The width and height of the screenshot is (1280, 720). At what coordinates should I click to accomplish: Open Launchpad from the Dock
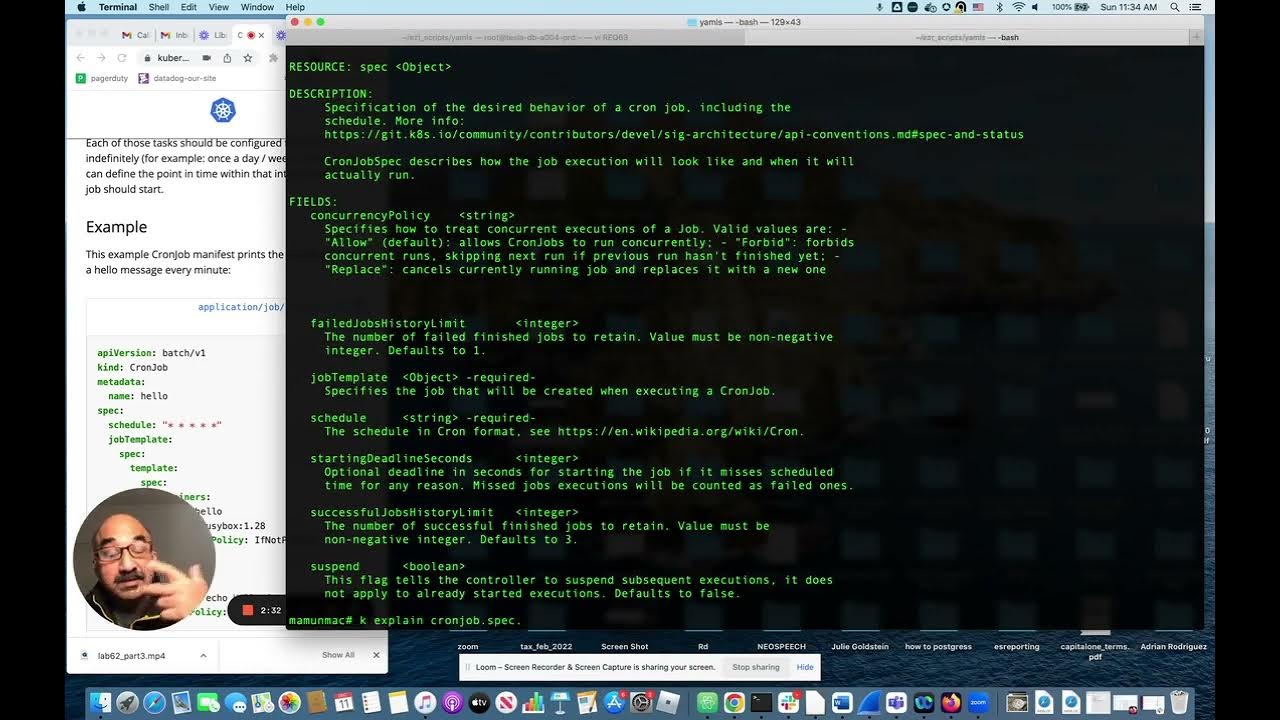pos(127,702)
